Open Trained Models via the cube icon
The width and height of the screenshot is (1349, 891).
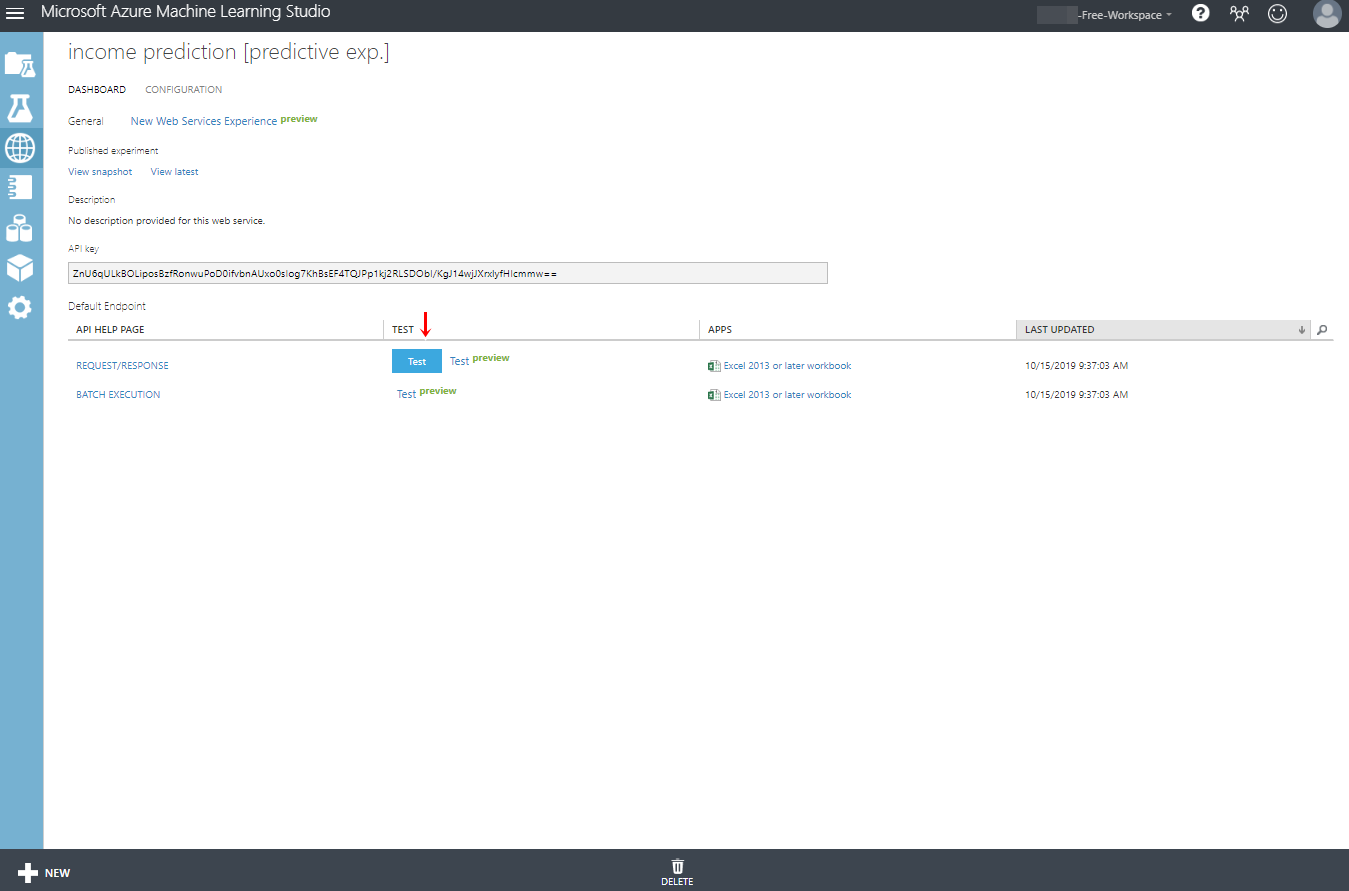click(x=20, y=268)
